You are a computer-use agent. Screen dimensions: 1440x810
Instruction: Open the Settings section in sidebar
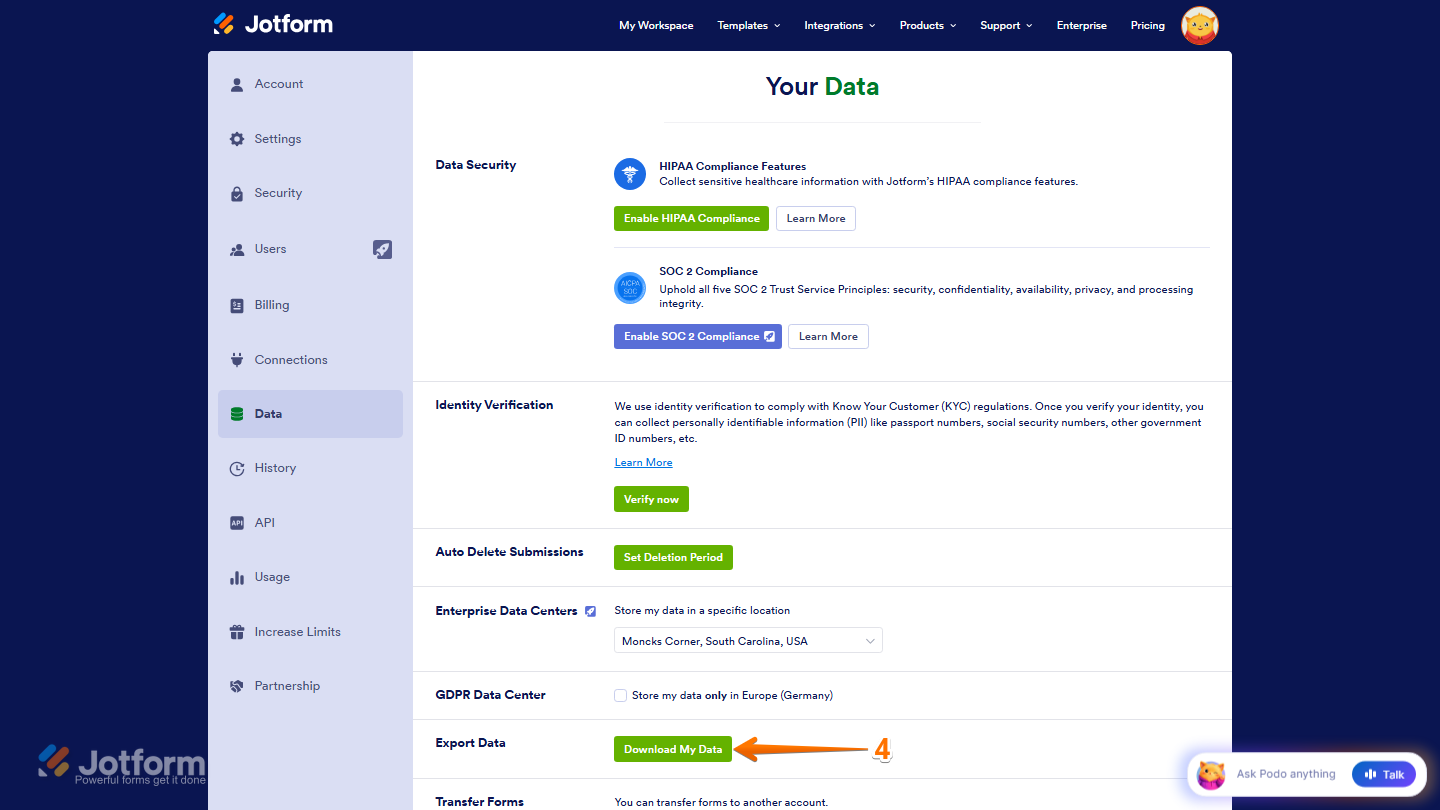coord(310,139)
